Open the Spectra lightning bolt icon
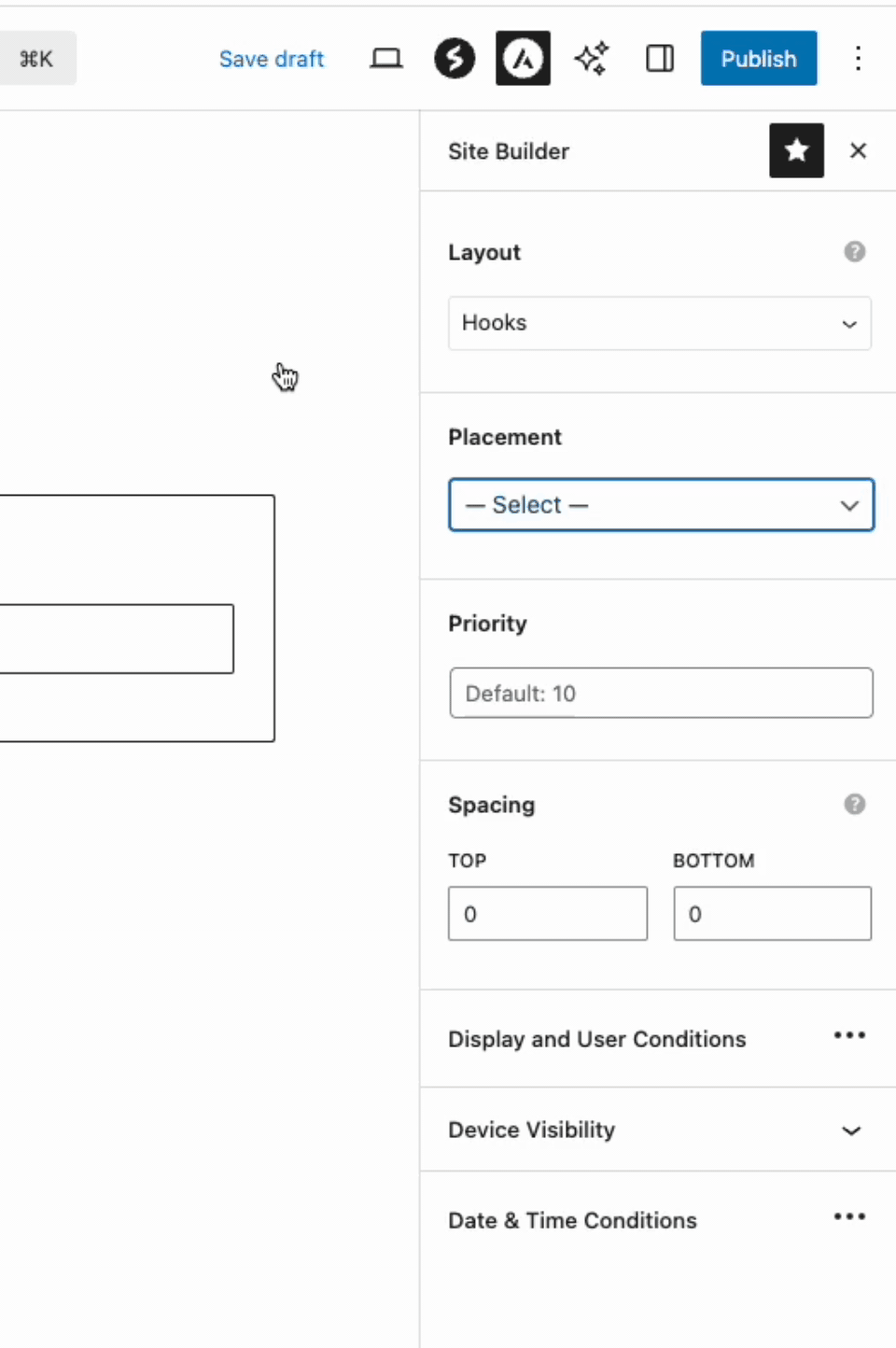This screenshot has width=896, height=1348. coord(455,59)
